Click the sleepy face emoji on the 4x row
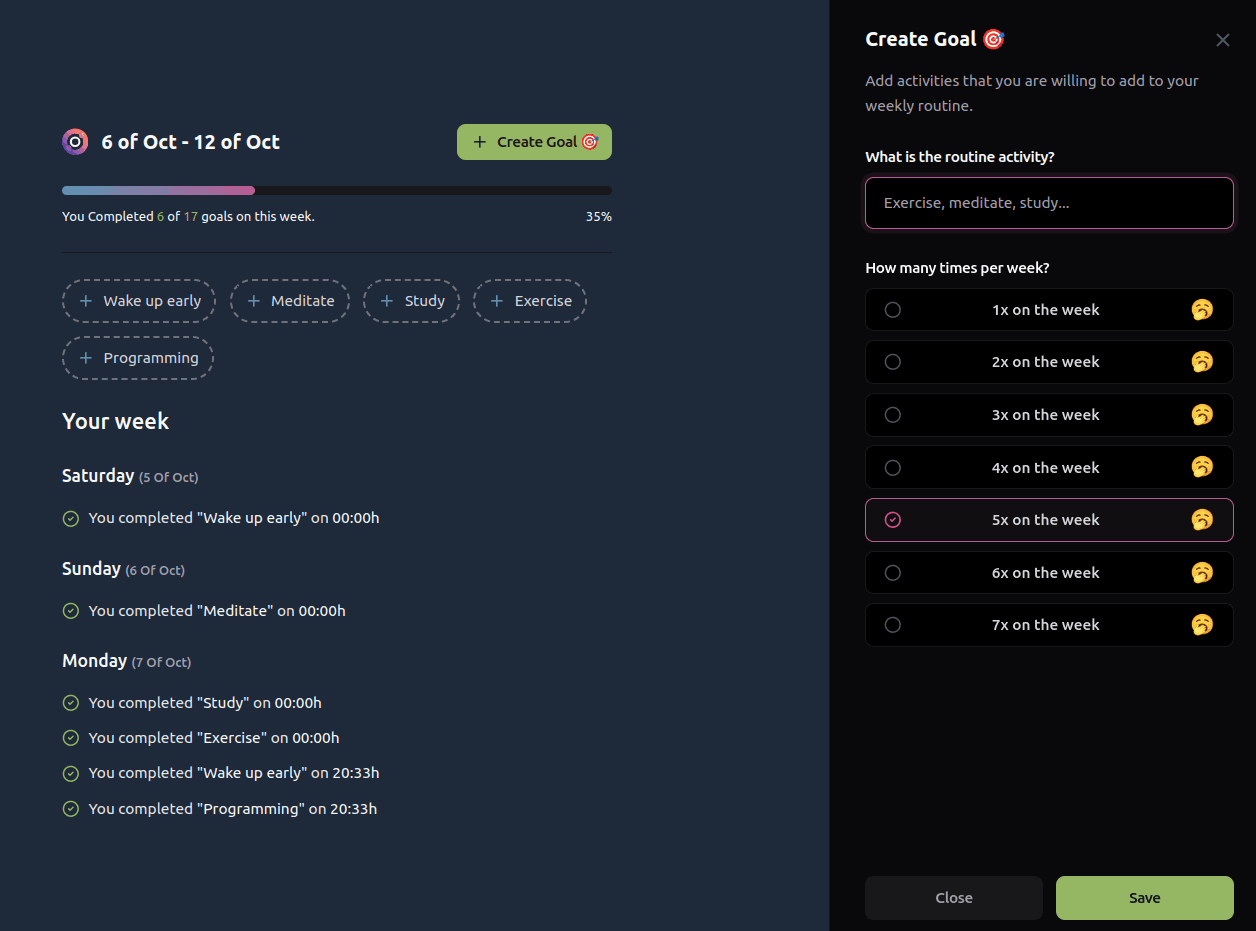The width and height of the screenshot is (1256, 931). [1201, 466]
